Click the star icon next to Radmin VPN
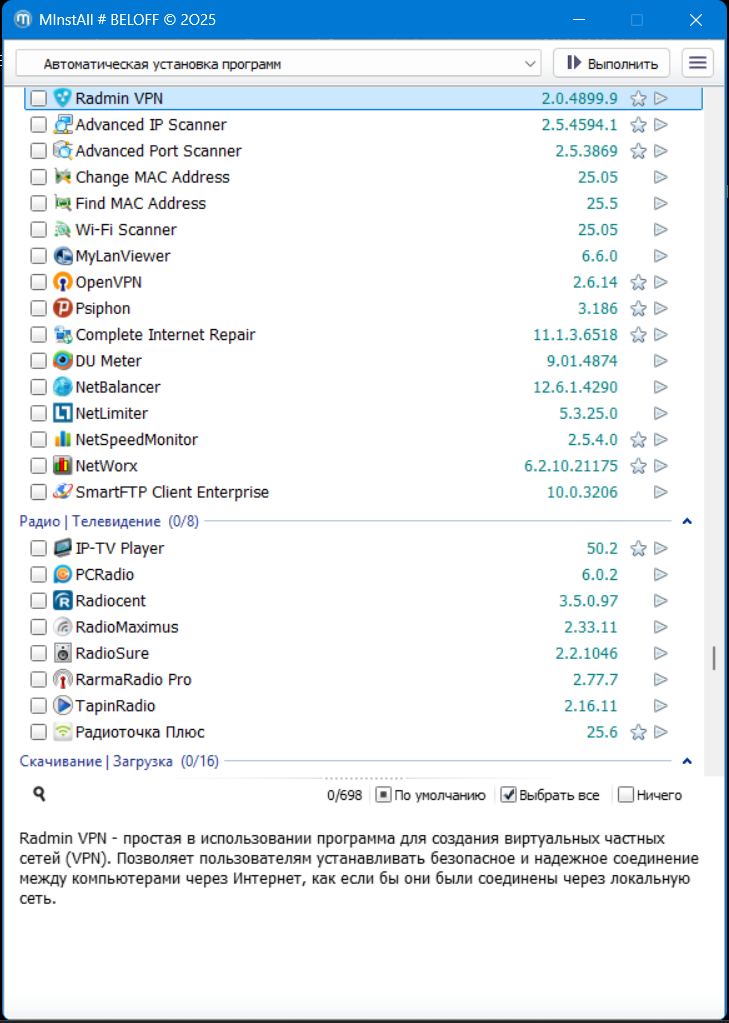This screenshot has width=729, height=1023. coord(638,98)
